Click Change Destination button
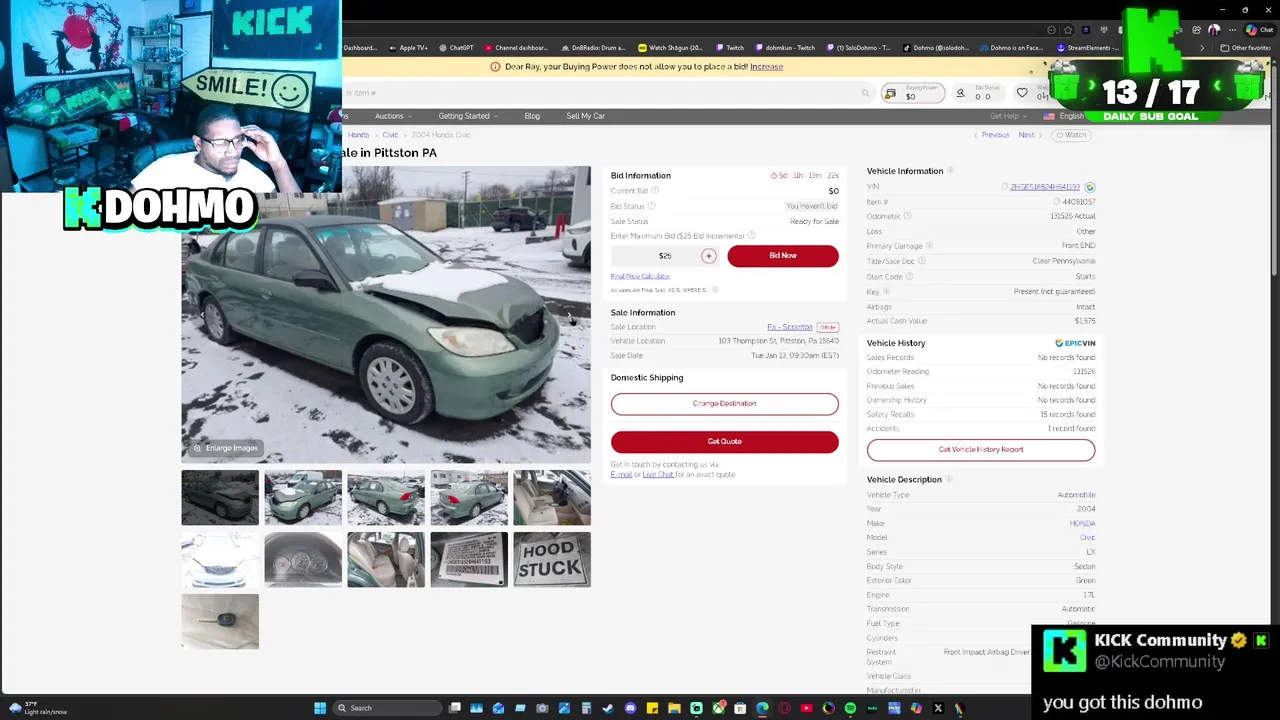 [724, 403]
